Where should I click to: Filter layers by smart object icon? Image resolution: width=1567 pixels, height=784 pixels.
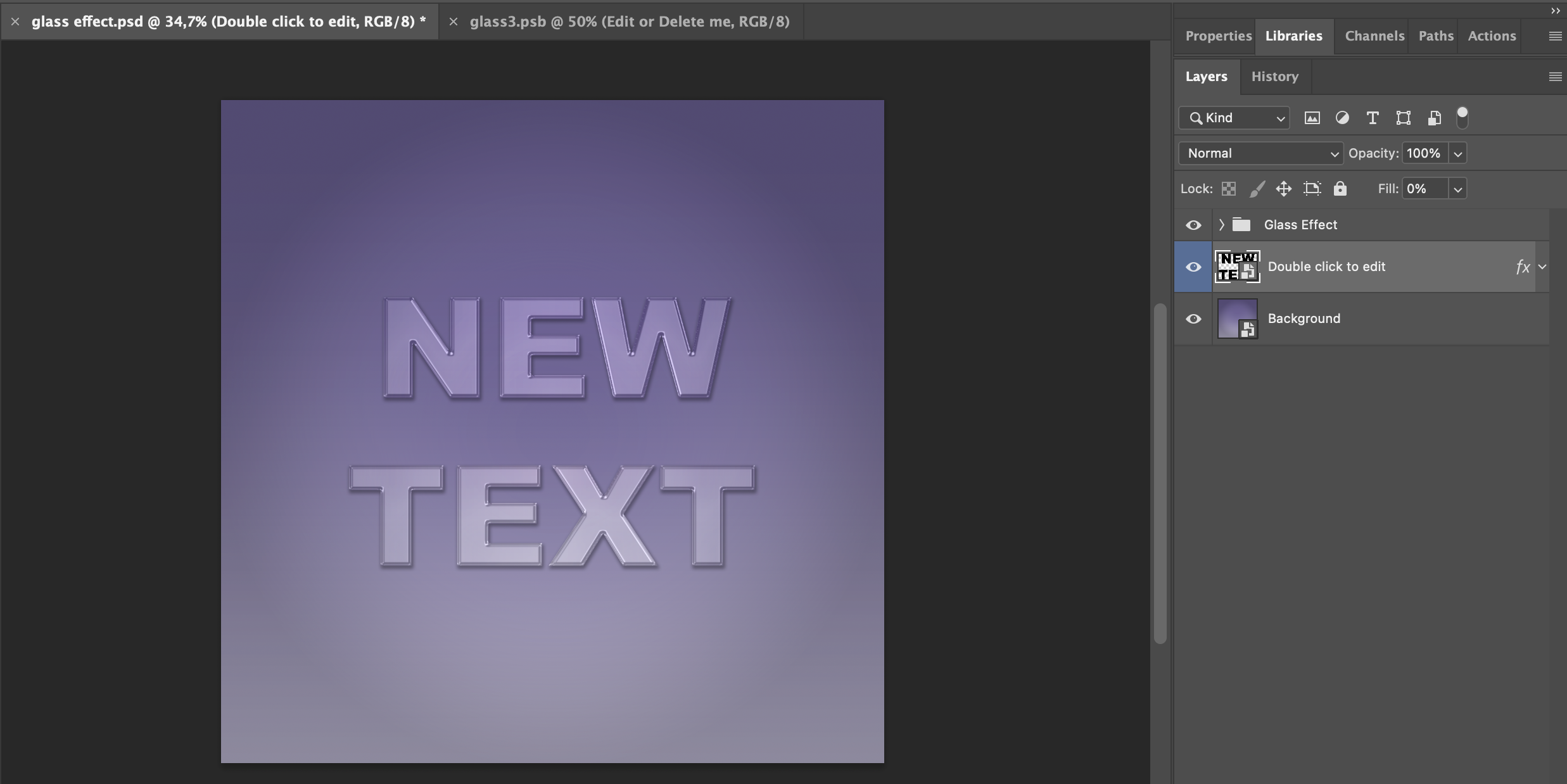[1434, 118]
